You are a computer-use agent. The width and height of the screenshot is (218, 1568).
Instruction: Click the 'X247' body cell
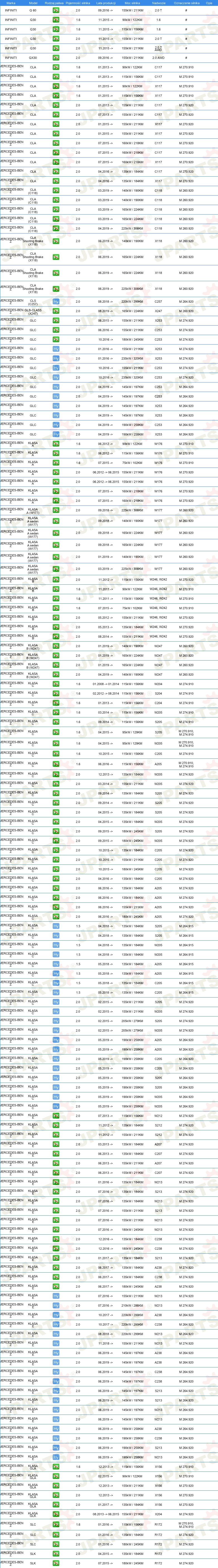click(158, 311)
